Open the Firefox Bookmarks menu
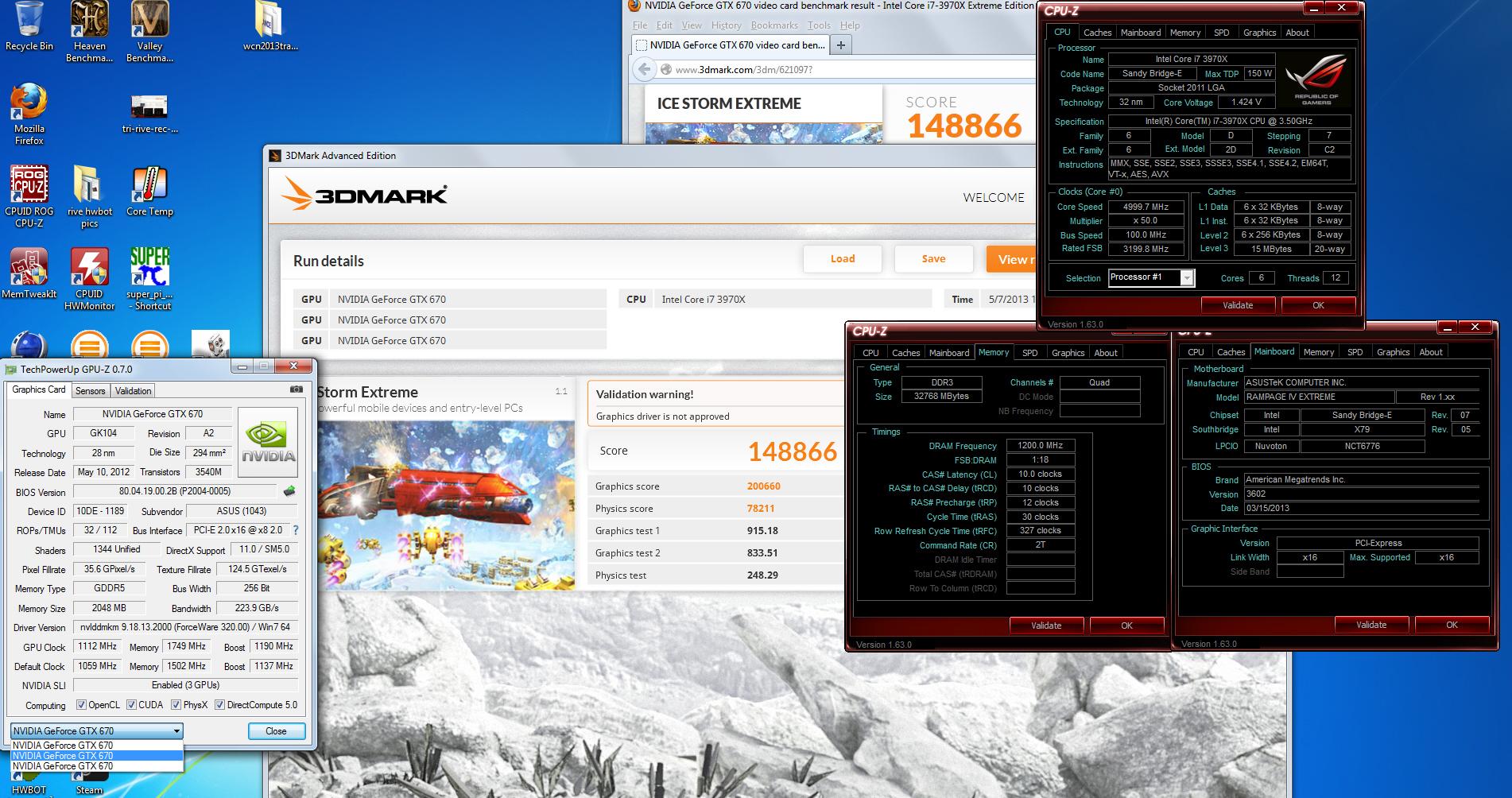This screenshot has height=798, width=1512. (773, 25)
